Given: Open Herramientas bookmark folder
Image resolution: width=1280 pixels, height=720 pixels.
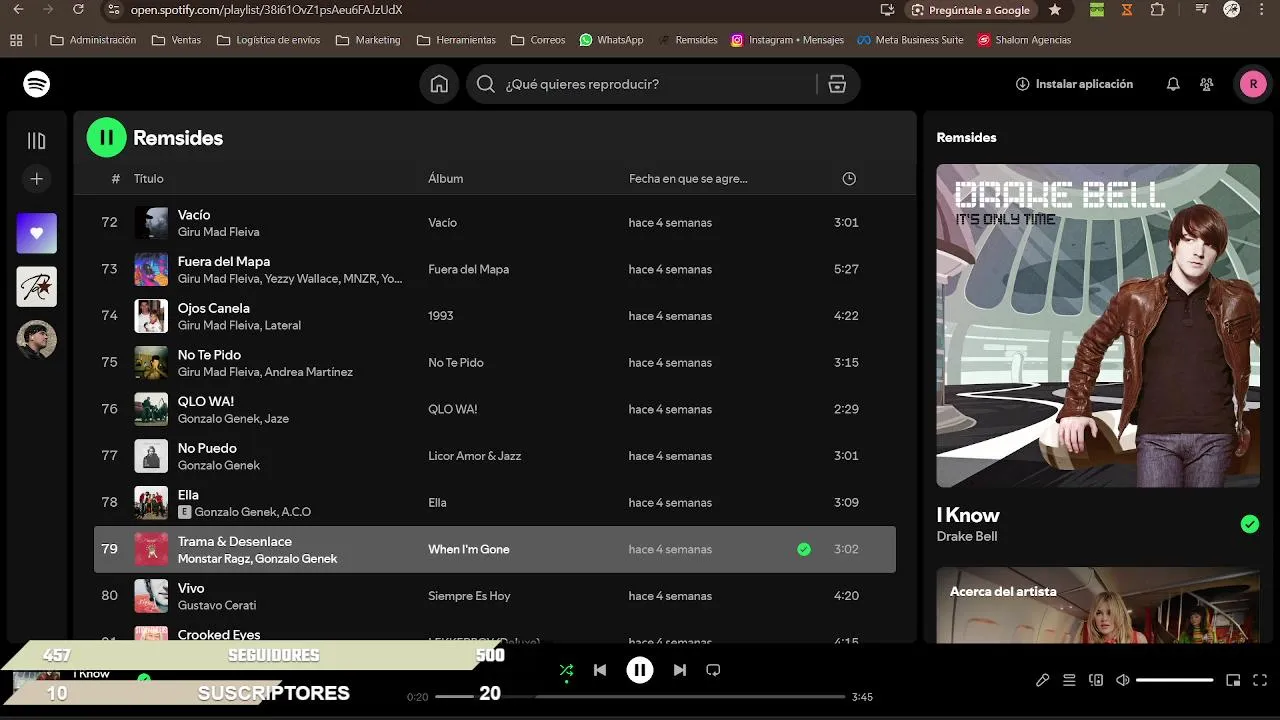Looking at the screenshot, I should [x=456, y=40].
